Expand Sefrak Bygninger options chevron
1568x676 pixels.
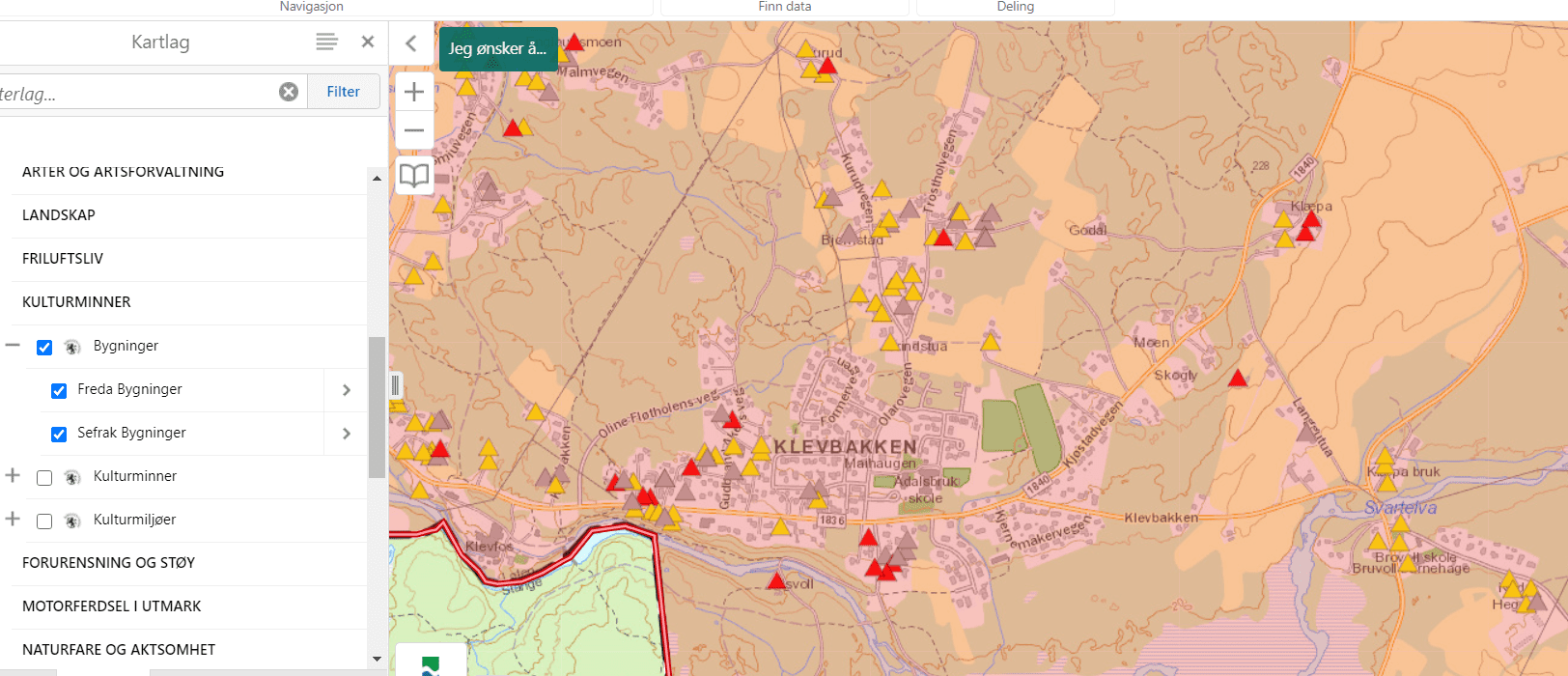(347, 434)
